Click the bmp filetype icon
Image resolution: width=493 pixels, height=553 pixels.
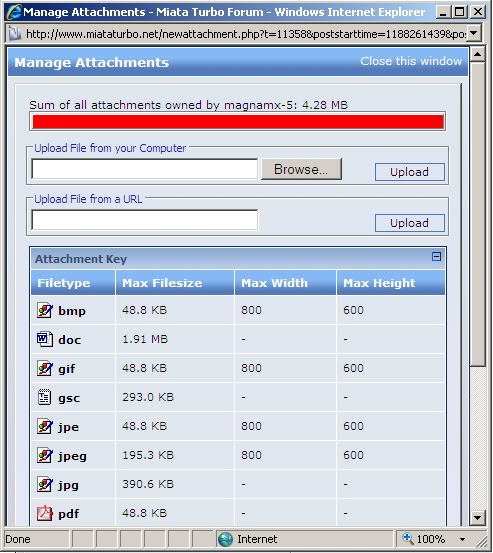coord(45,310)
